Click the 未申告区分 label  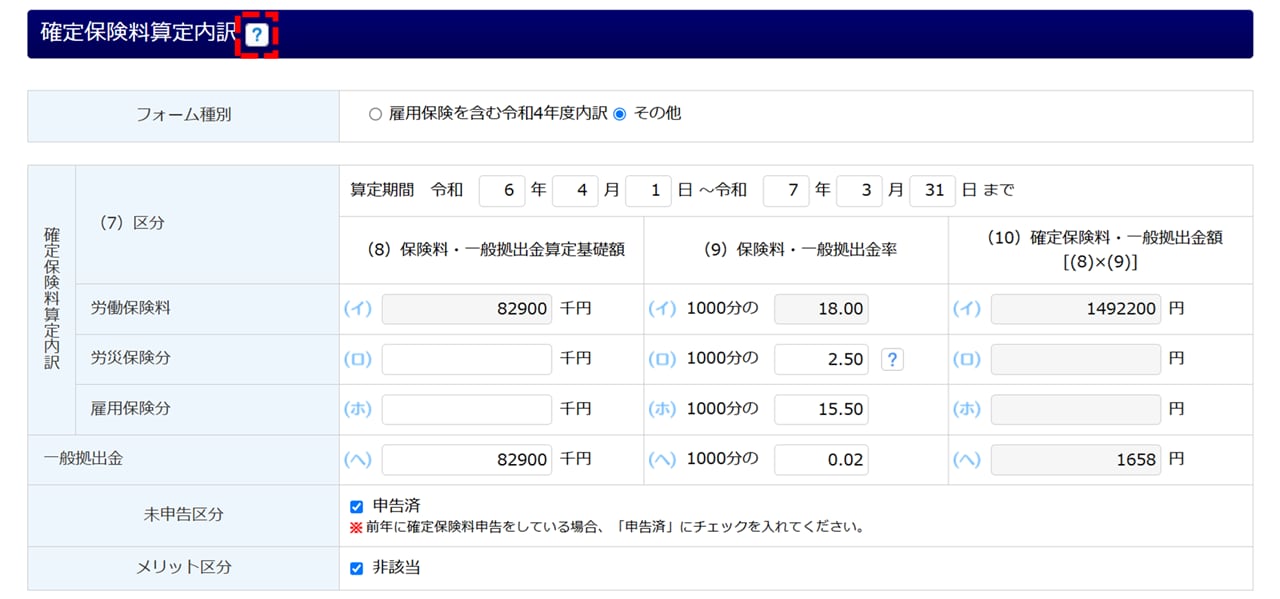183,515
